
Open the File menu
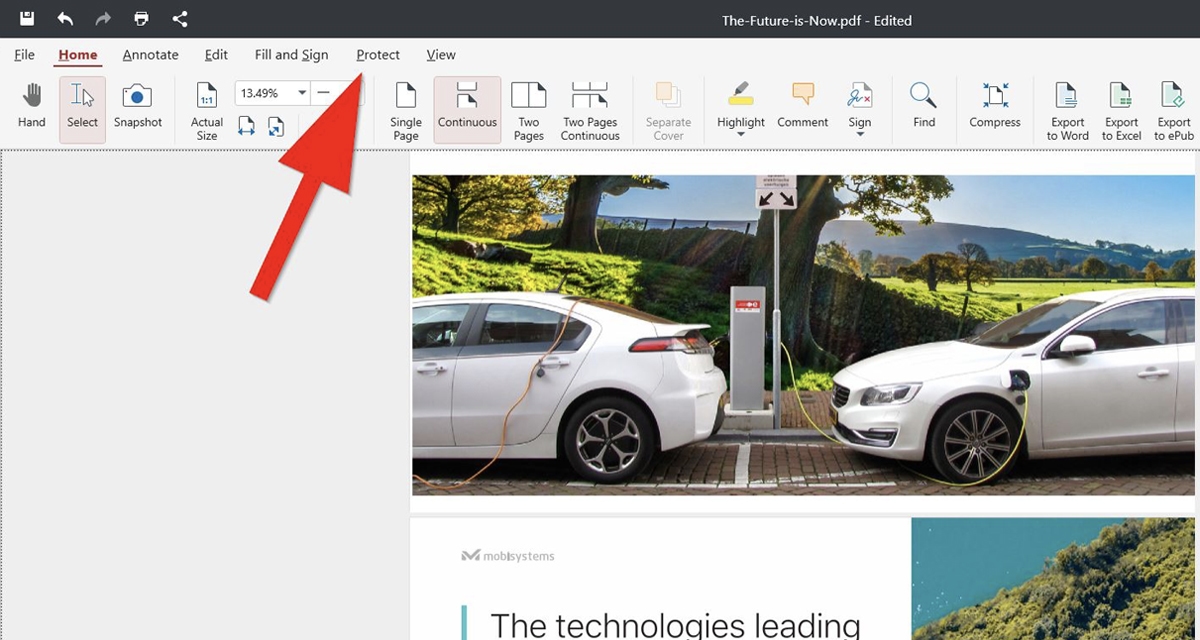24,55
